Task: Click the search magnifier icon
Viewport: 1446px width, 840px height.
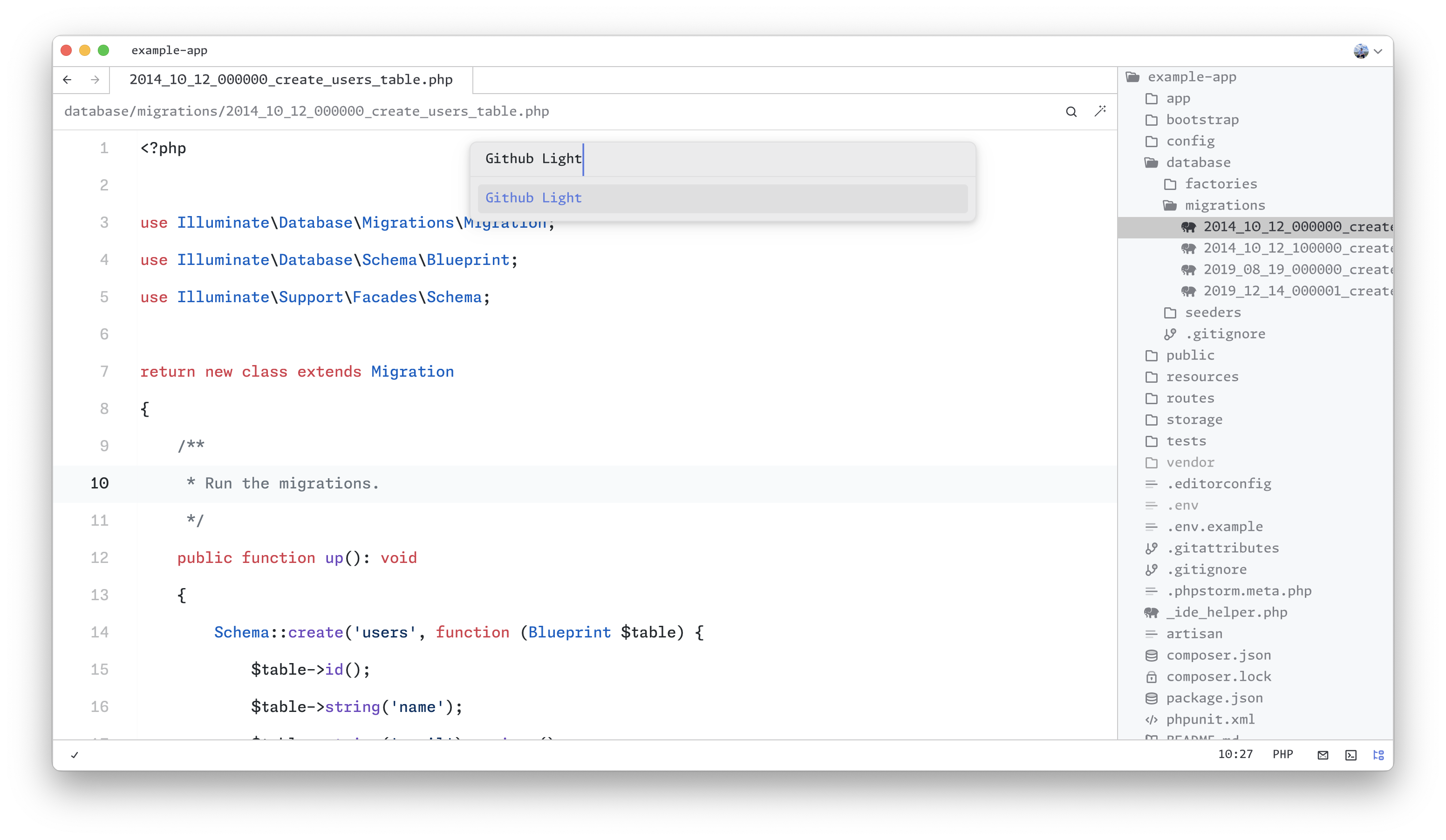Action: [1071, 112]
